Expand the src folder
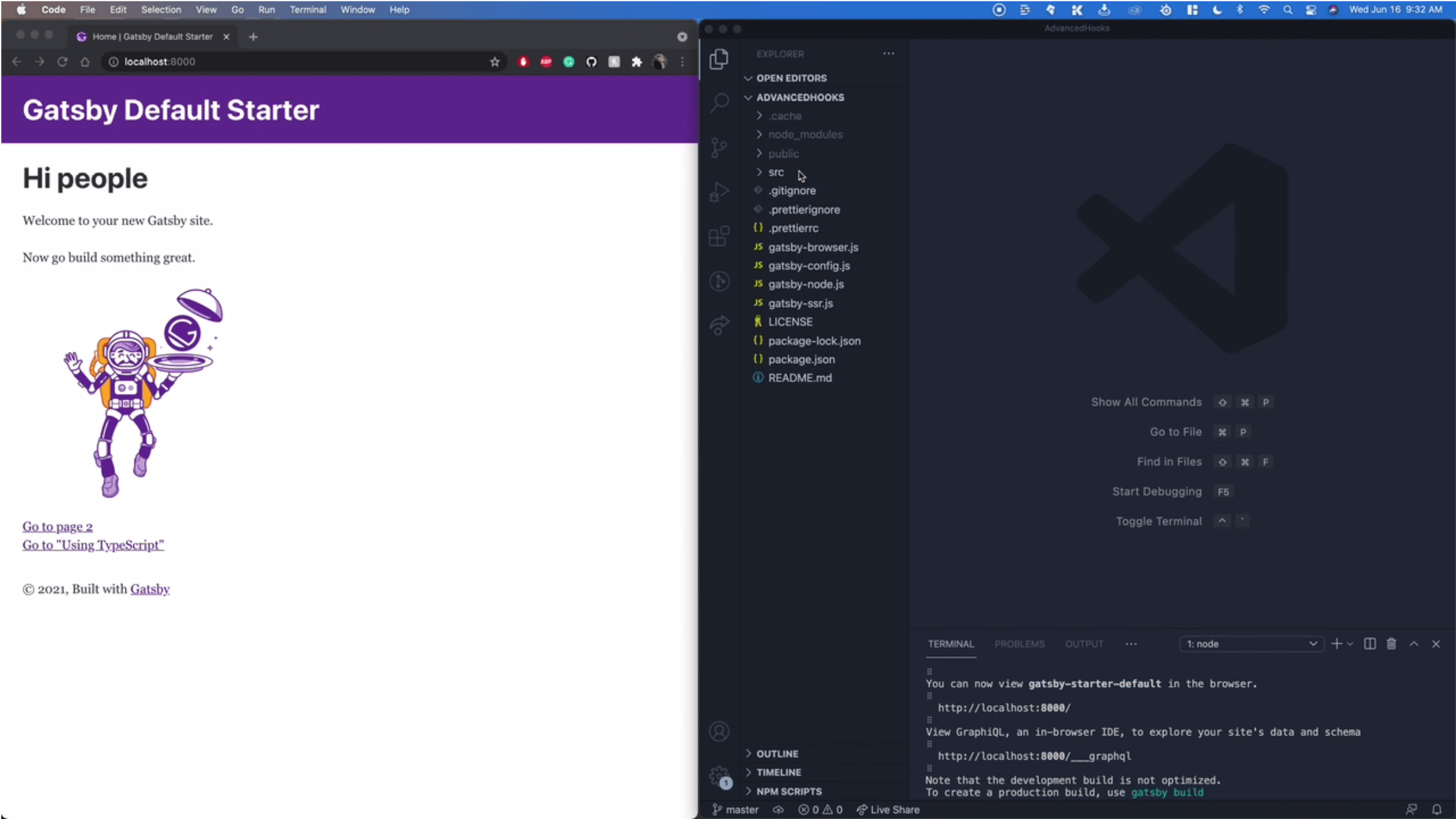1456x819 pixels. tap(776, 172)
